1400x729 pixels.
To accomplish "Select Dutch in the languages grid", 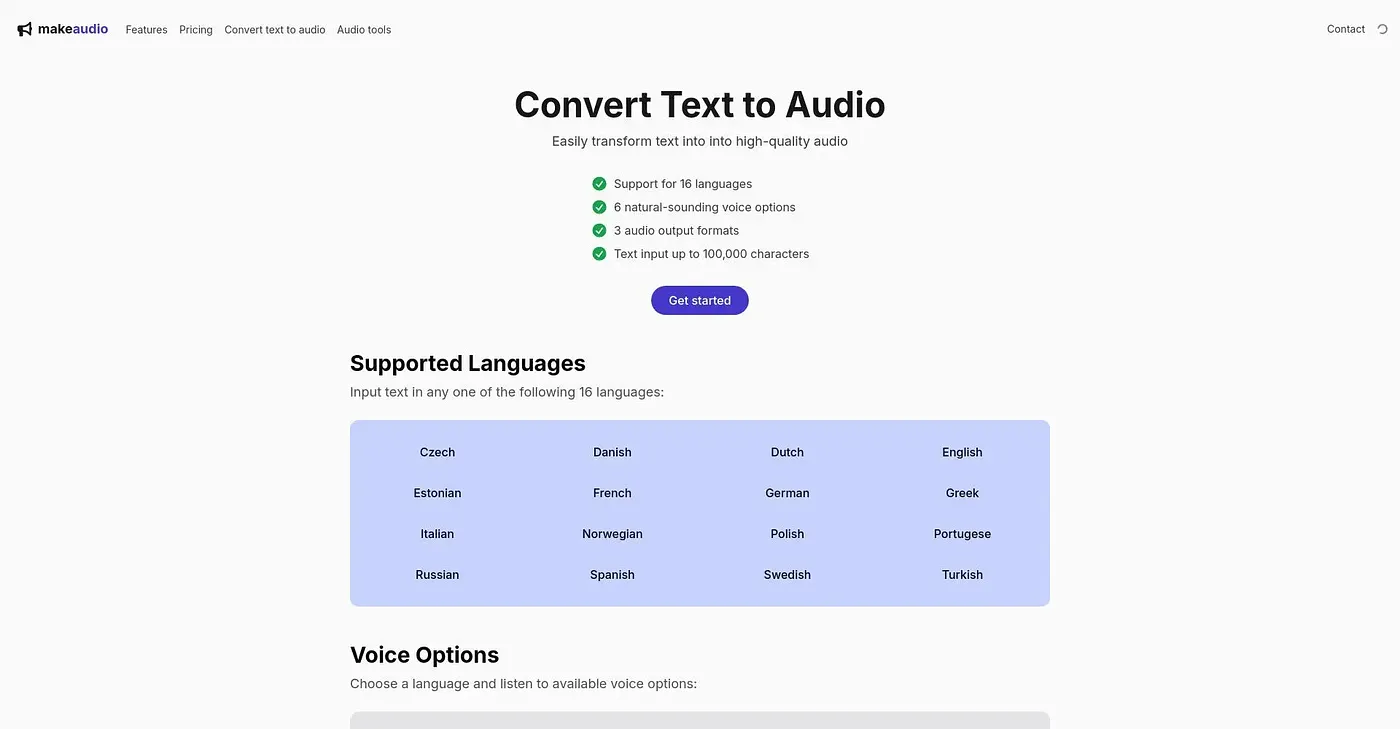I will [787, 452].
